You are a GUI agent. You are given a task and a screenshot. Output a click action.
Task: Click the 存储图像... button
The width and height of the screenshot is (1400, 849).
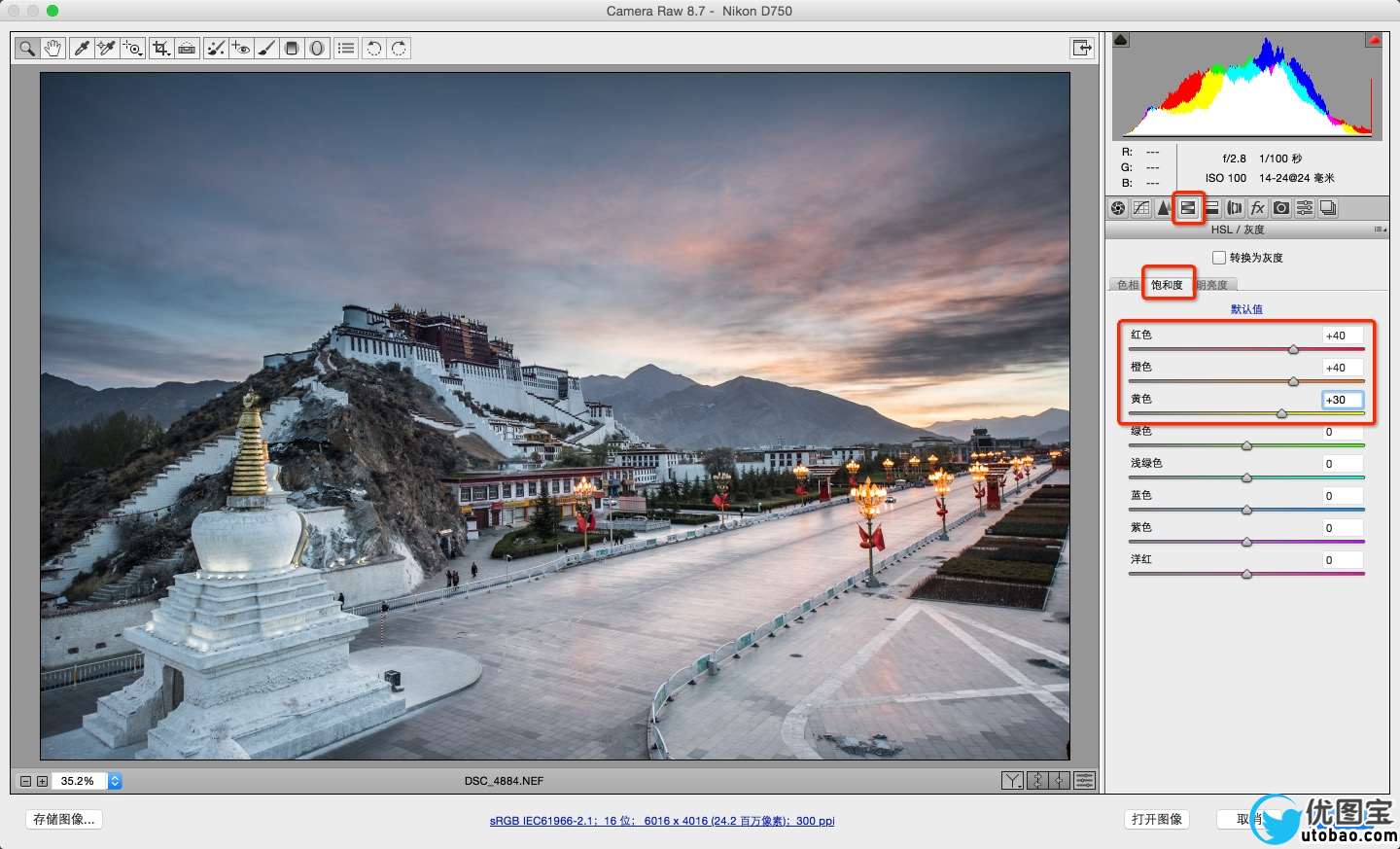pyautogui.click(x=64, y=819)
